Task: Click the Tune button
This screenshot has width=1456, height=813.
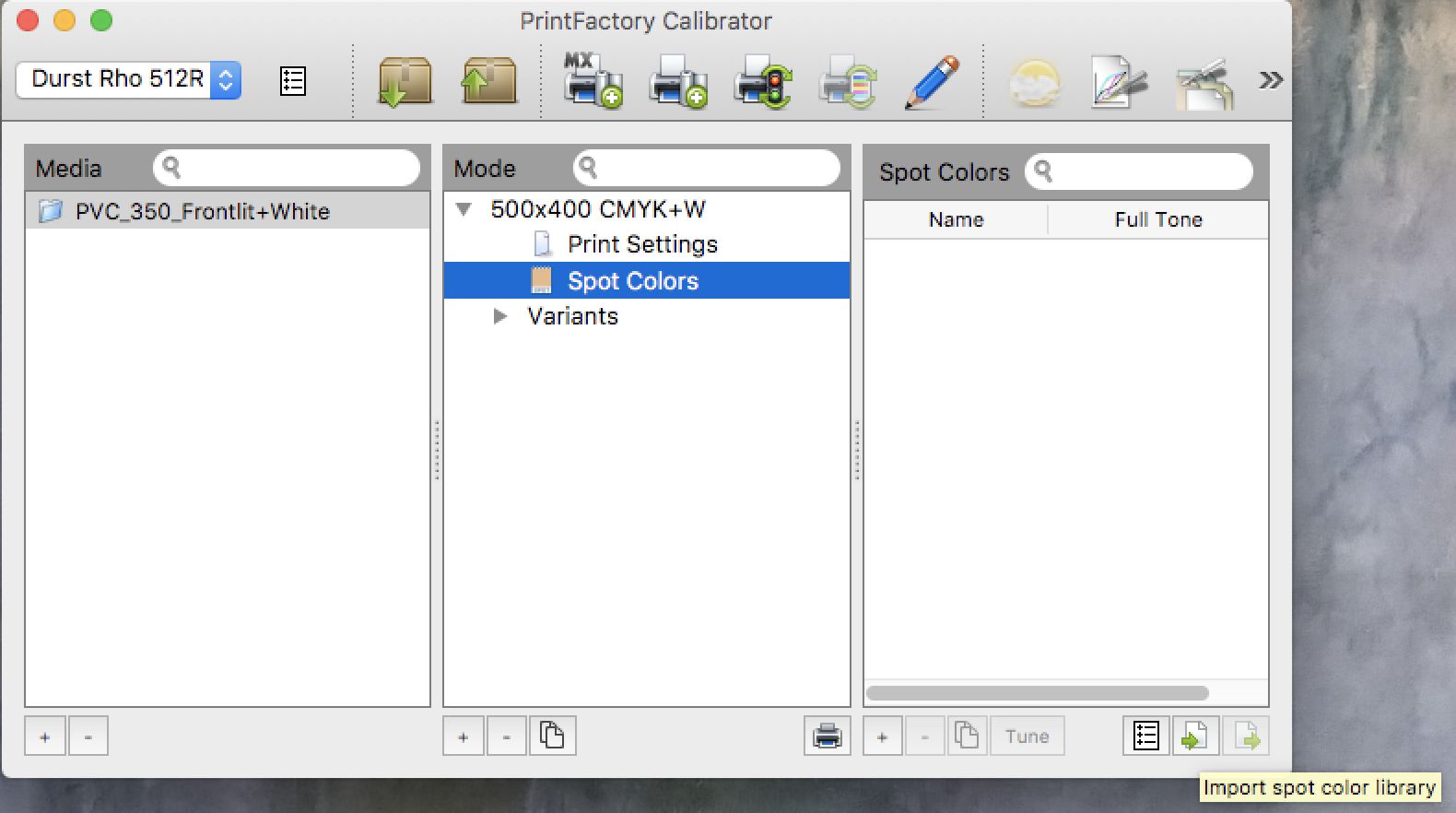Action: pyautogui.click(x=1027, y=736)
